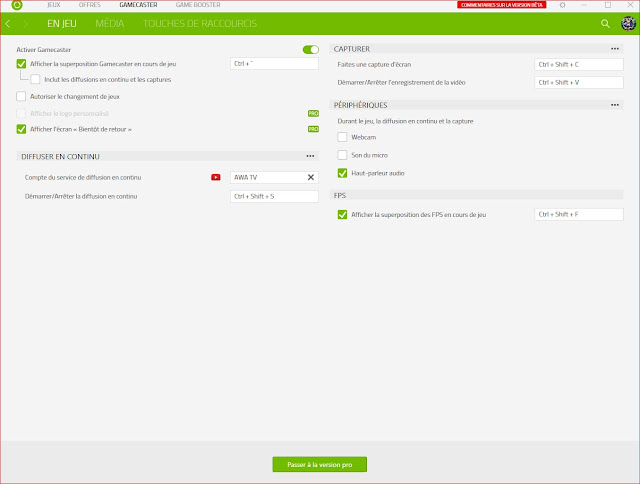Open settings gear in title bar
Viewport: 640px width, 484px height.
click(x=562, y=5)
